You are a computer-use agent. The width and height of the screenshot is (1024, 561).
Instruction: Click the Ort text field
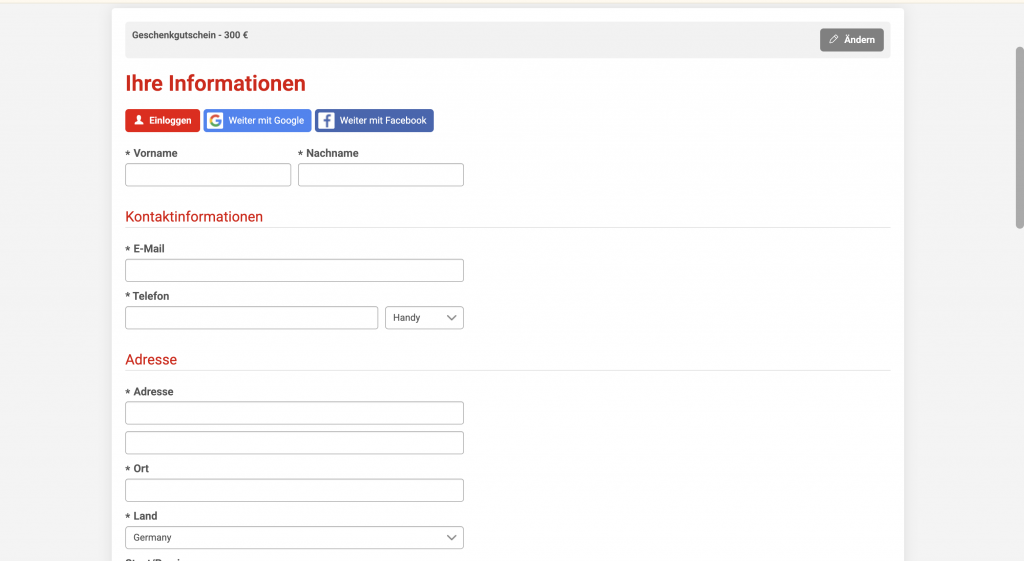[294, 490]
